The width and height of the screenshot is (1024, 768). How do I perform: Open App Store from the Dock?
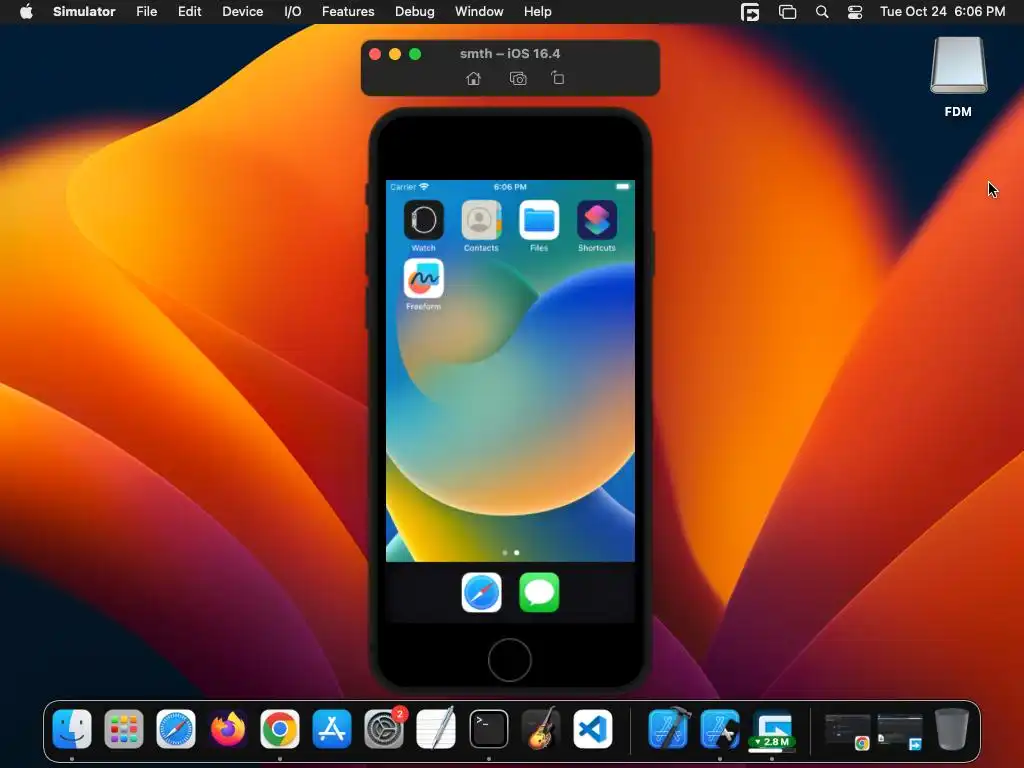click(332, 729)
